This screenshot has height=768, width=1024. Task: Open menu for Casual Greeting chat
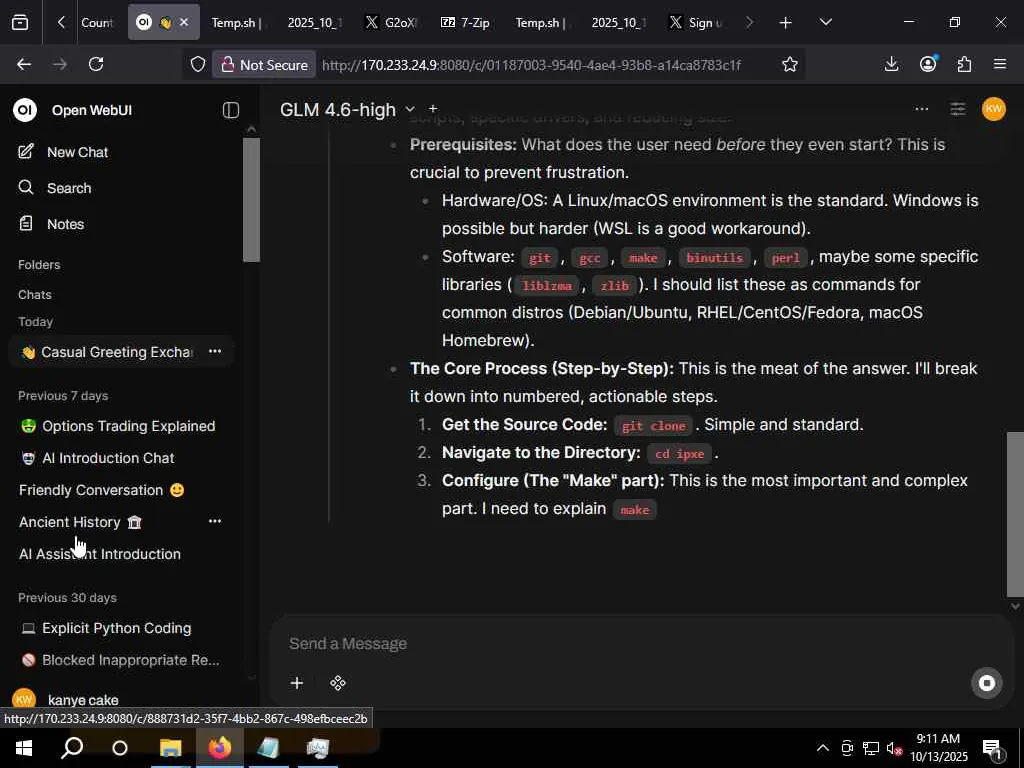coord(215,351)
